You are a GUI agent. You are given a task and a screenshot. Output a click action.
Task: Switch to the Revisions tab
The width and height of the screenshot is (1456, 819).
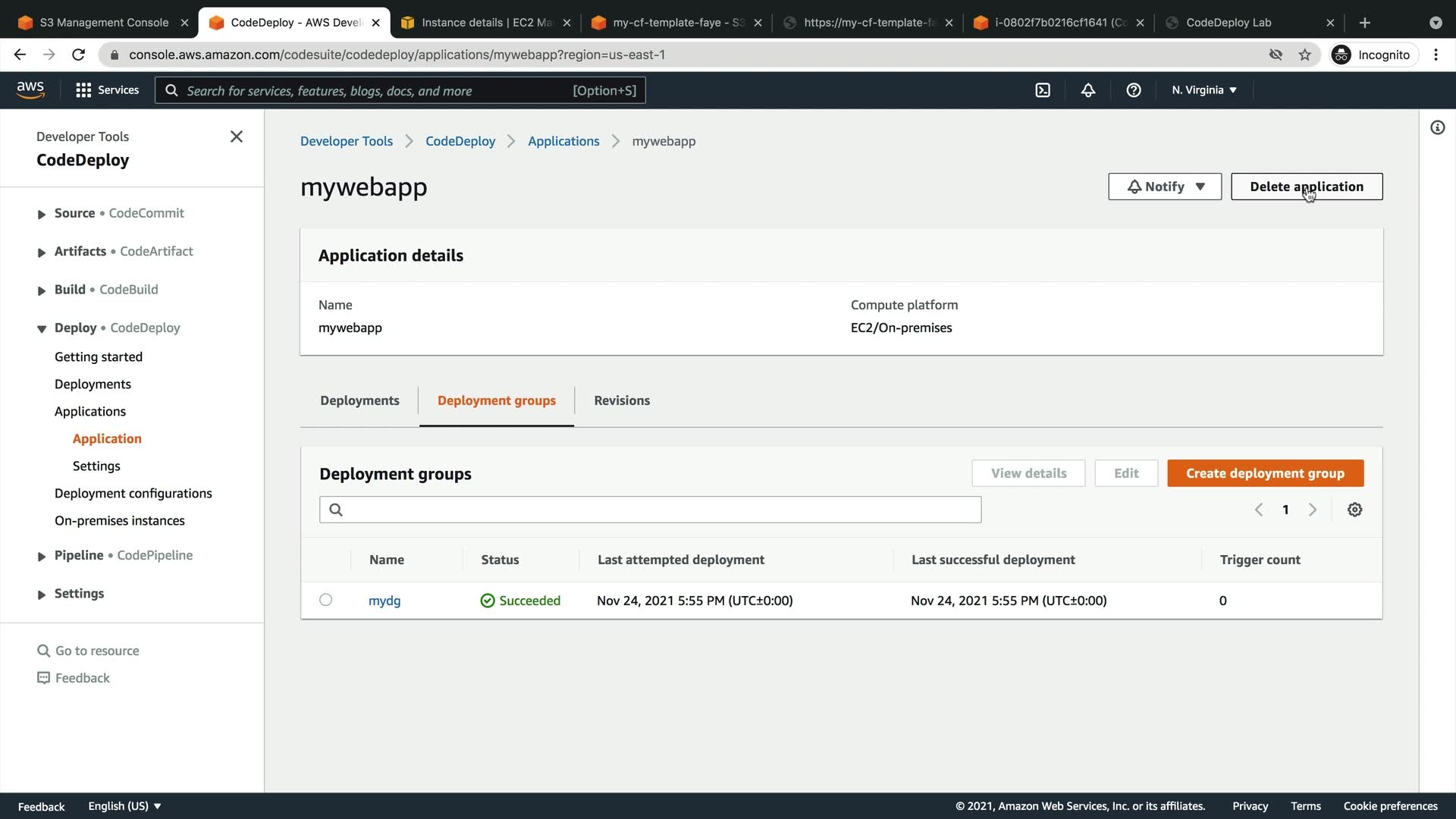coord(621,400)
